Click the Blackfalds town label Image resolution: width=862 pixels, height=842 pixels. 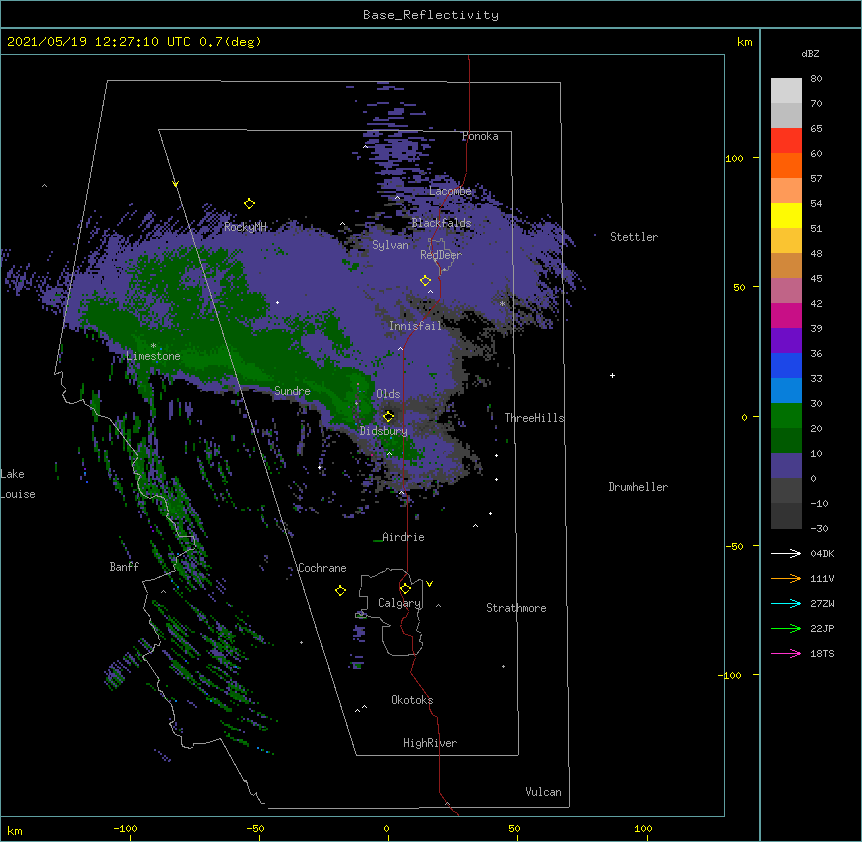coord(441,223)
